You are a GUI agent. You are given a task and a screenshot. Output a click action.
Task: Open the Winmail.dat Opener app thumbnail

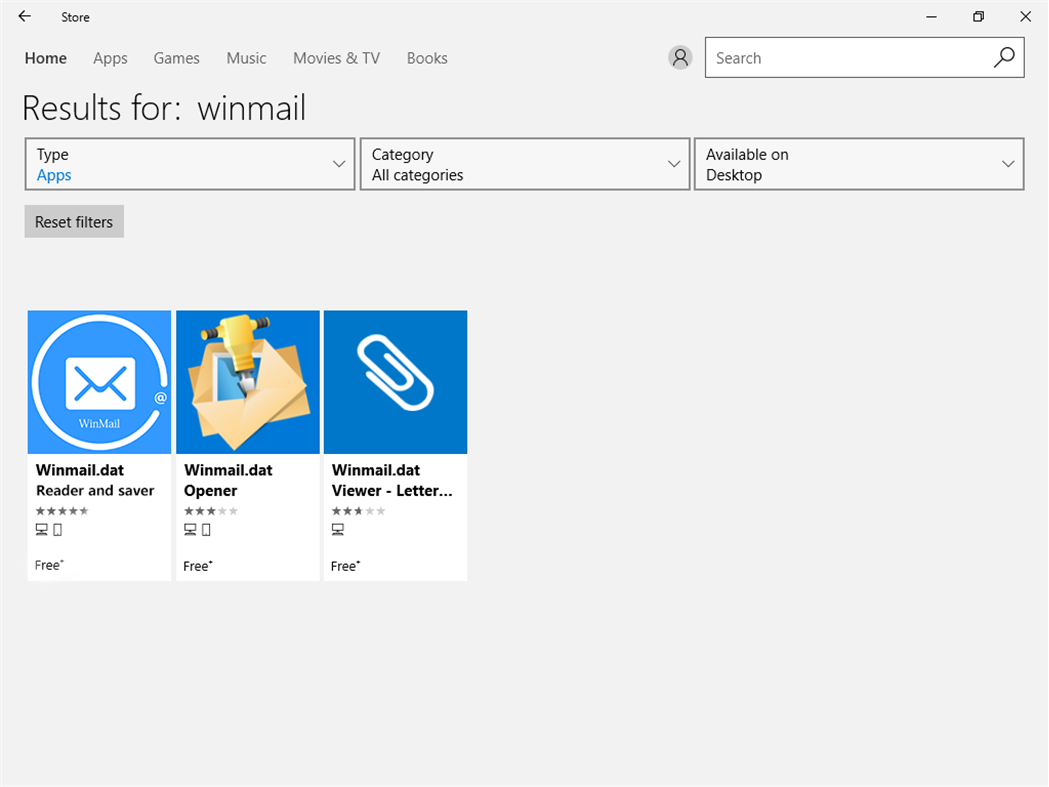(x=247, y=381)
